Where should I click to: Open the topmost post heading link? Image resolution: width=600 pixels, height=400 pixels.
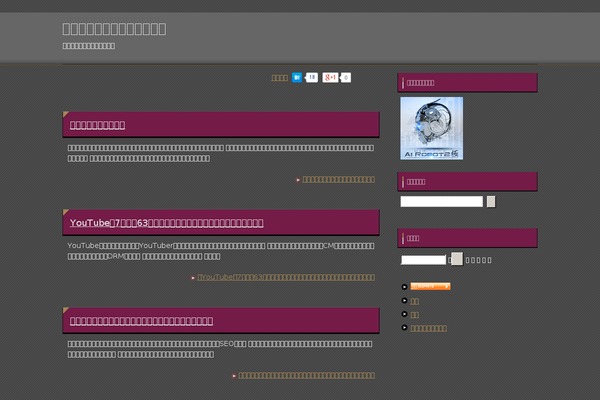point(97,125)
